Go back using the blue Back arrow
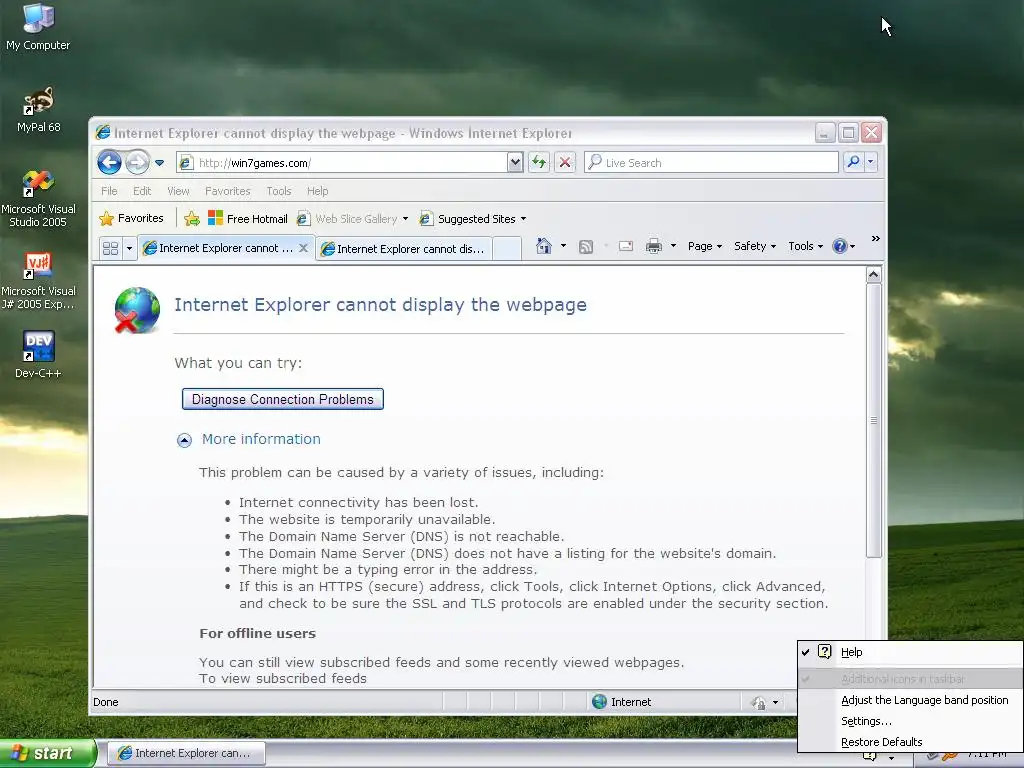 pos(109,163)
